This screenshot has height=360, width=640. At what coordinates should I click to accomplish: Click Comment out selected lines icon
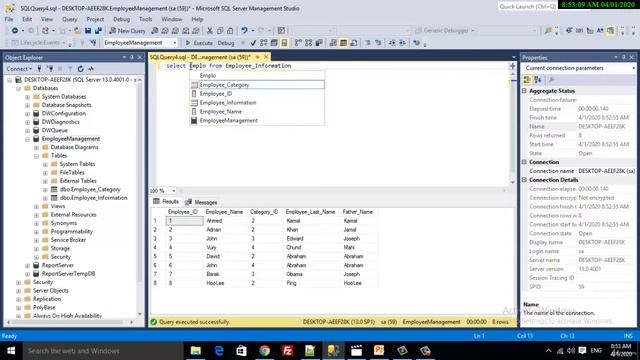tap(368, 43)
